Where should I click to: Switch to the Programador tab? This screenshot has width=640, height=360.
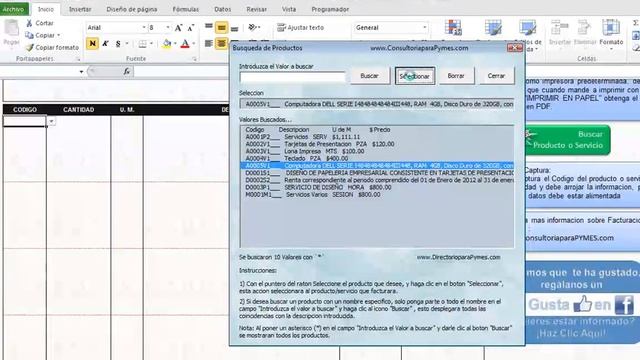(x=330, y=9)
